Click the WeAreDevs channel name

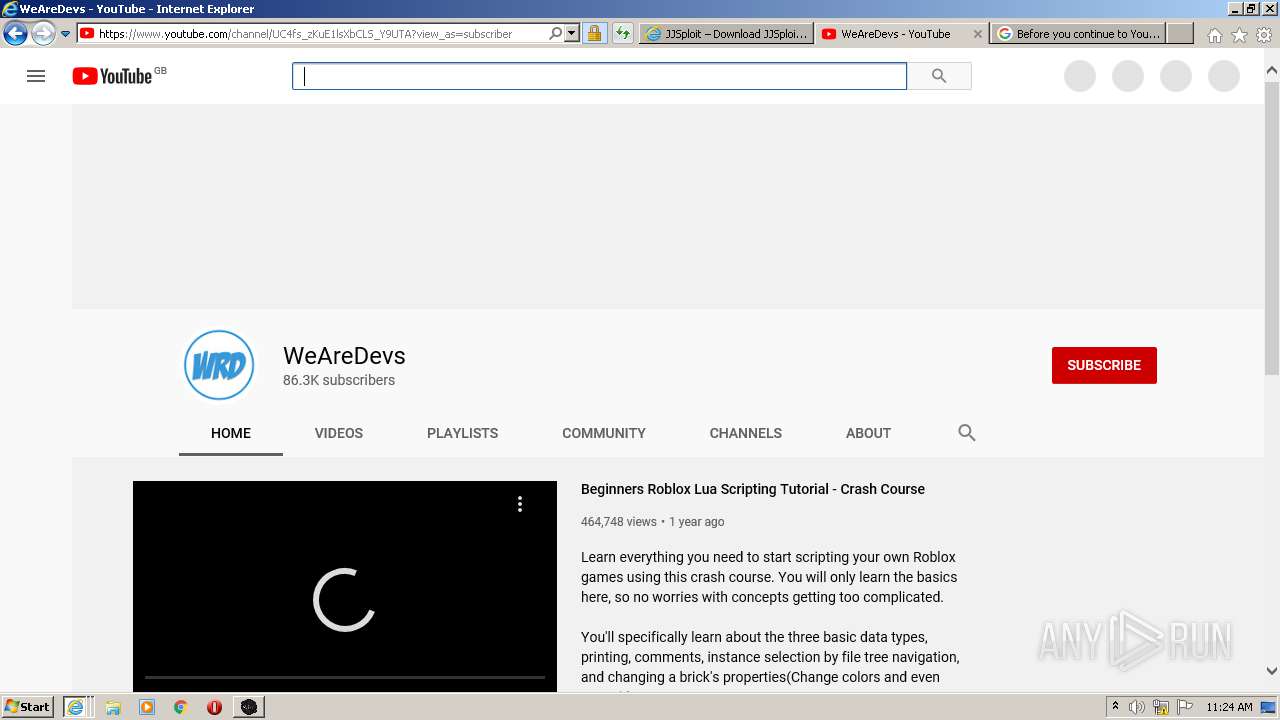(x=344, y=356)
